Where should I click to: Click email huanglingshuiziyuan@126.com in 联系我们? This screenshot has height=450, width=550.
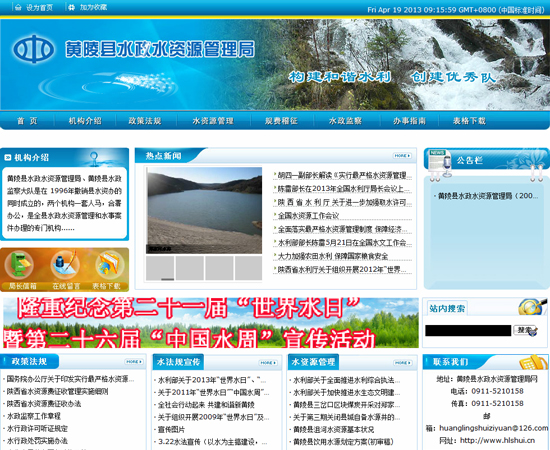[494, 428]
